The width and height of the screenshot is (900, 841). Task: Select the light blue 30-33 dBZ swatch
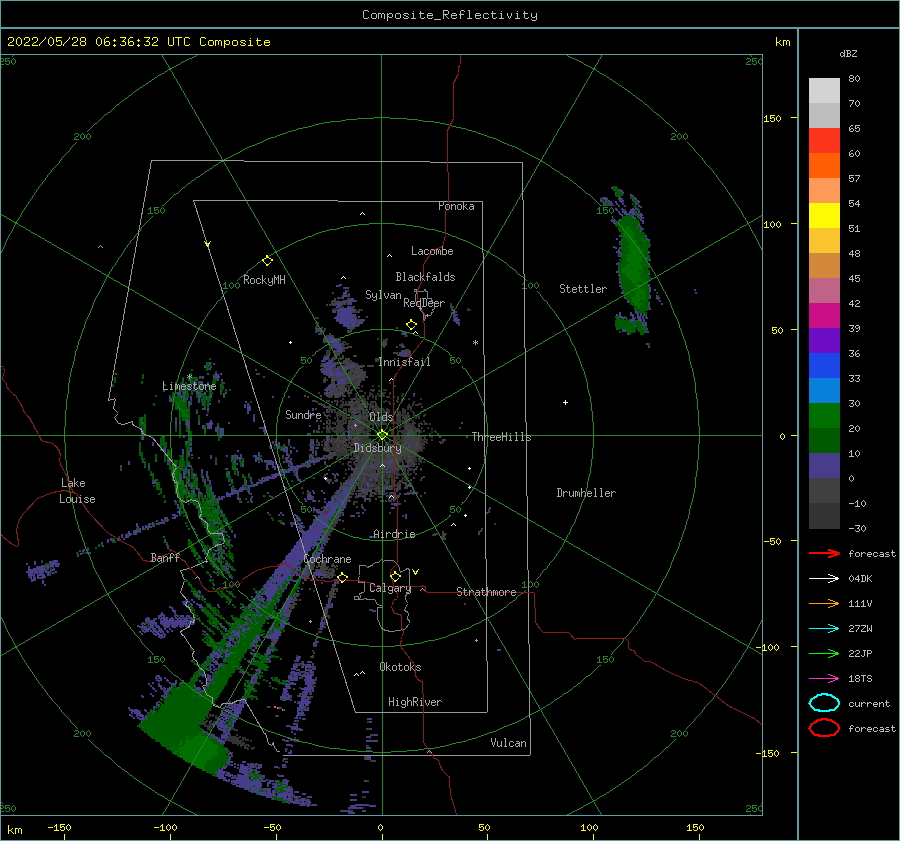tap(824, 390)
